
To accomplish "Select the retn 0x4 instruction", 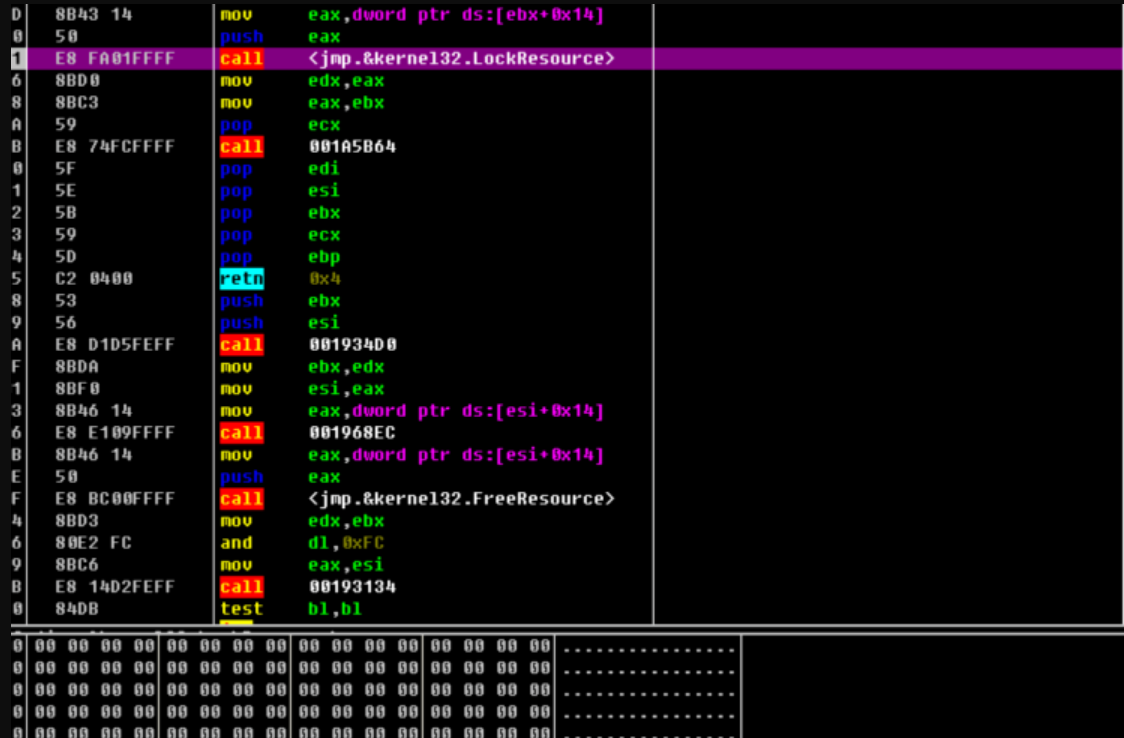I will (280, 279).
